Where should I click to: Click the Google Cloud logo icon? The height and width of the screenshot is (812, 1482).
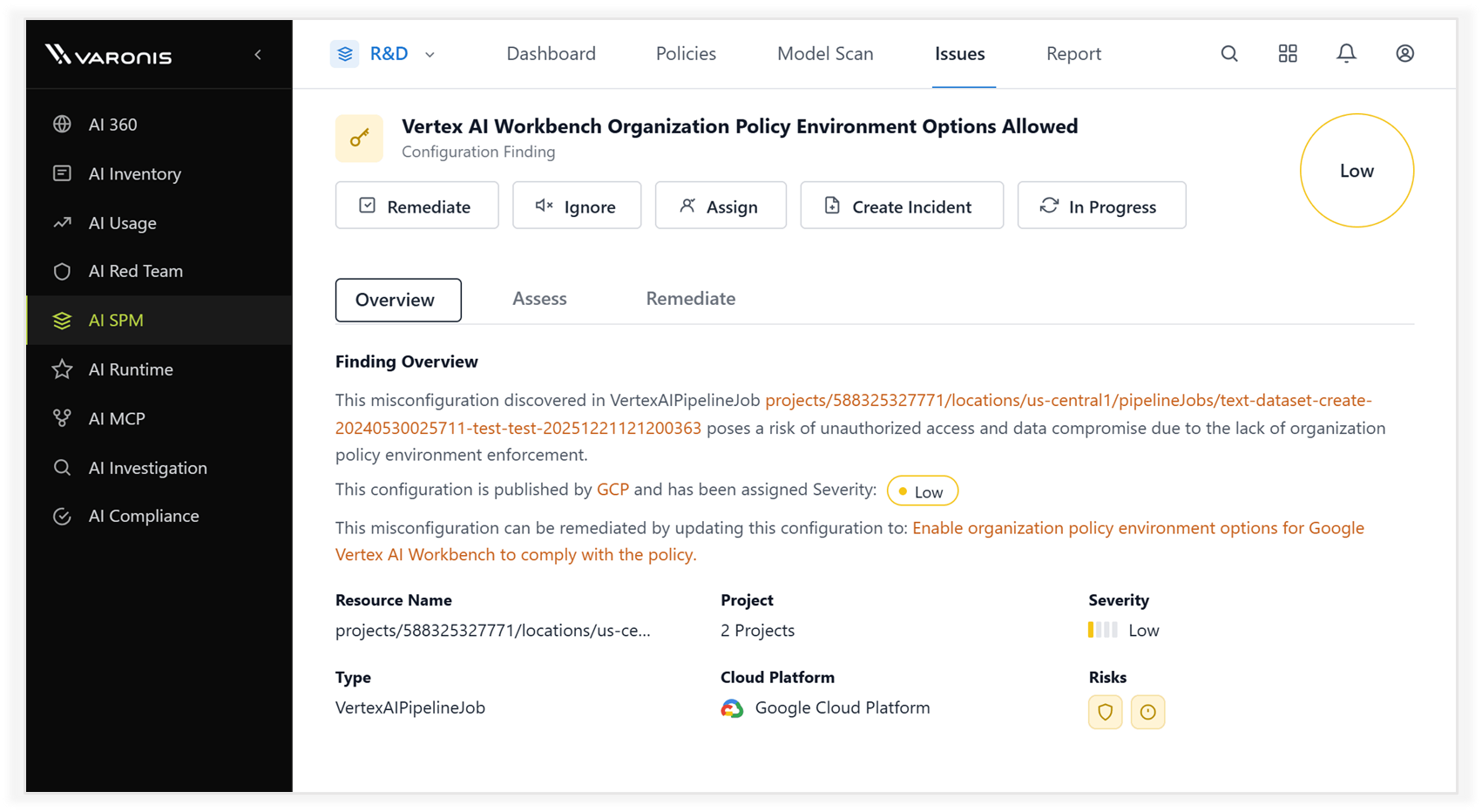coord(732,708)
